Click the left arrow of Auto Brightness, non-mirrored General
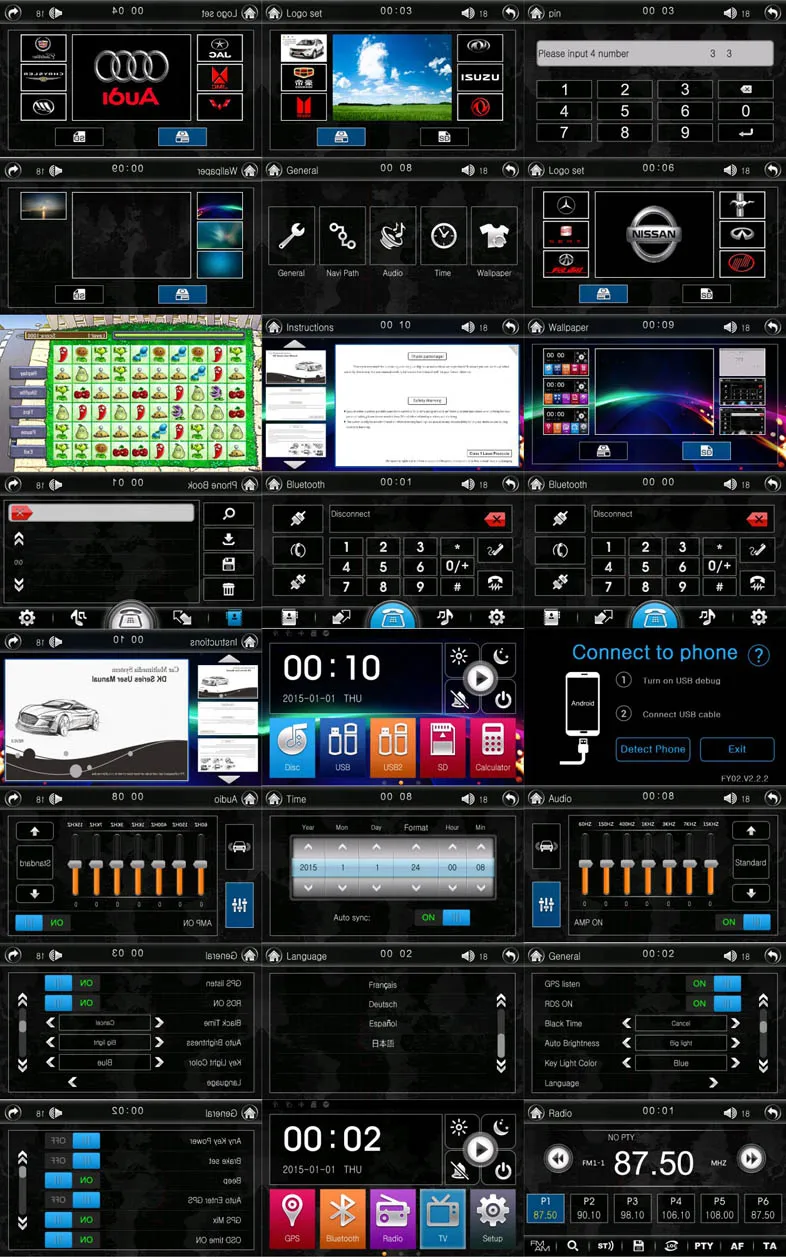This screenshot has width=786, height=1257. (627, 1043)
